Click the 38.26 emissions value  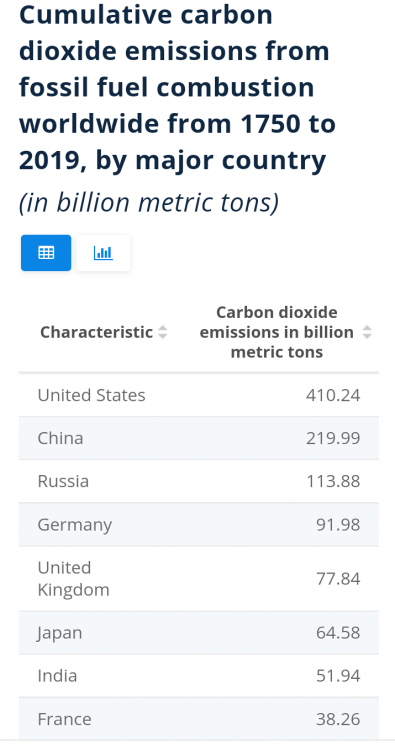pos(338,719)
